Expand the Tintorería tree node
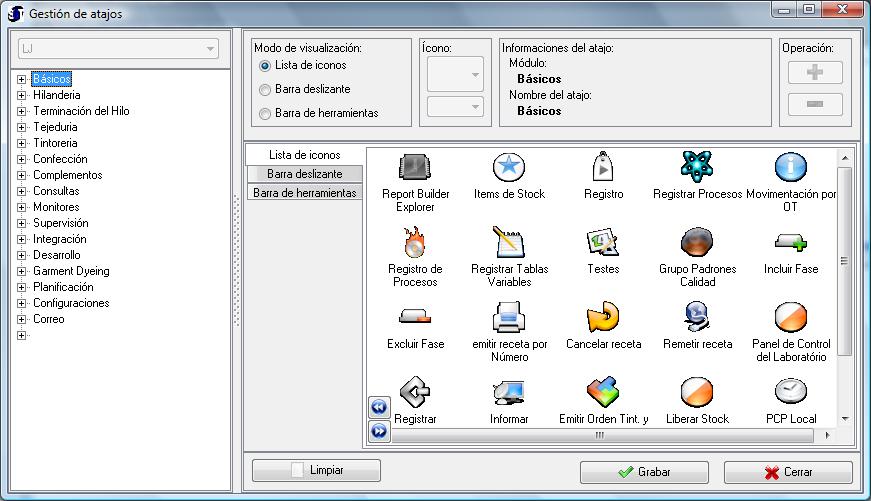Image resolution: width=871 pixels, height=501 pixels. (21, 143)
